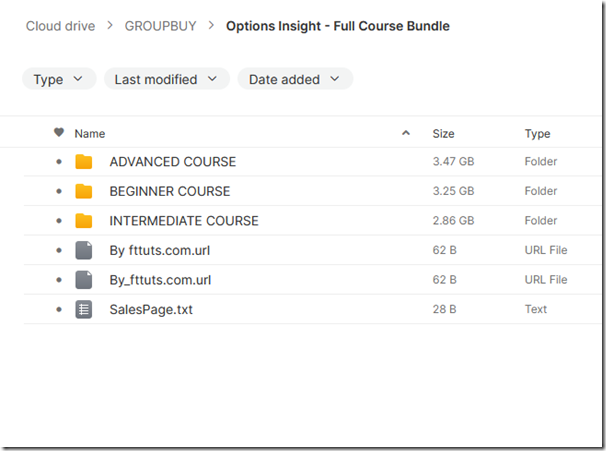Go to GROUPBUY in the breadcrumb

point(160,26)
